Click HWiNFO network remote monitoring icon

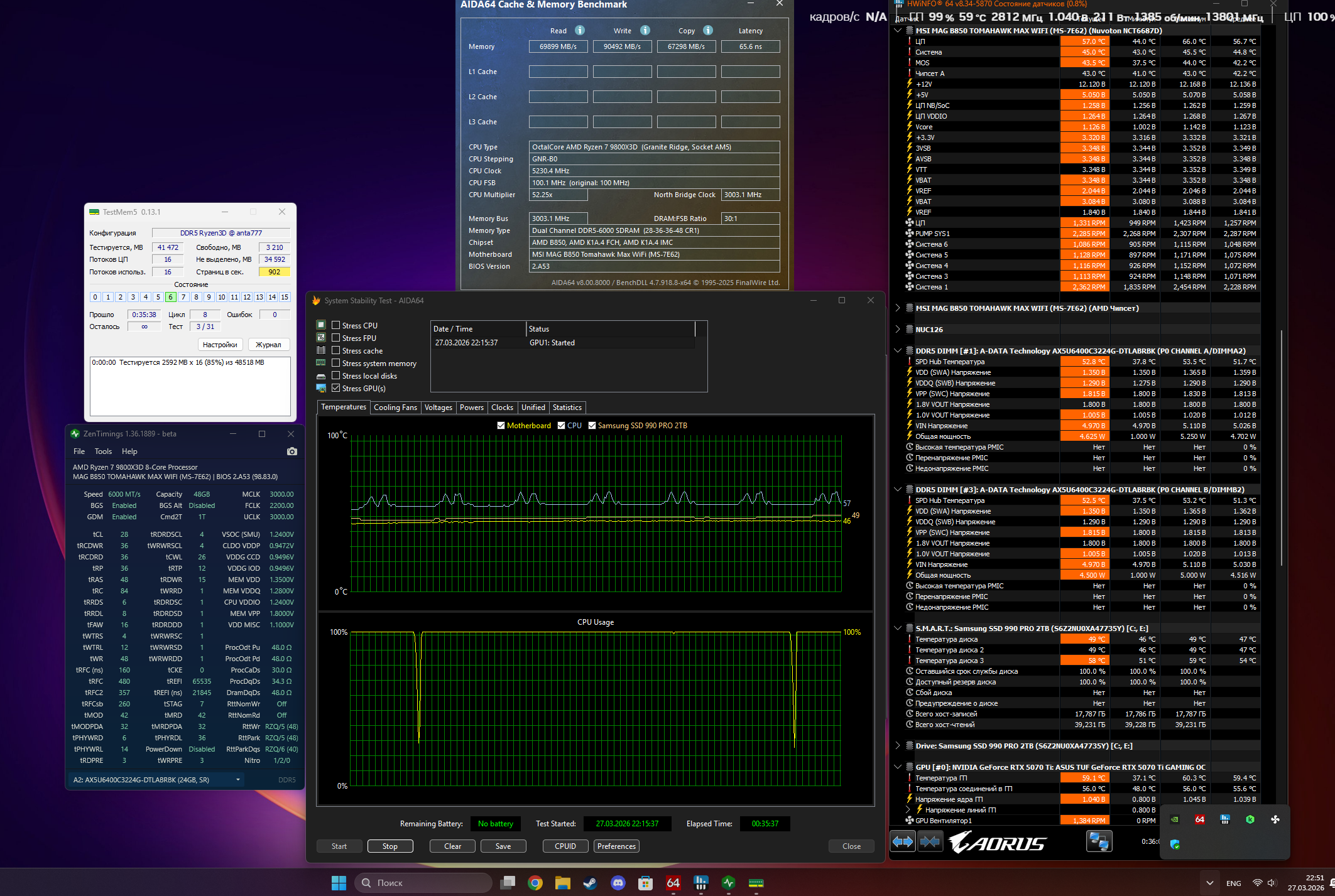1099,841
